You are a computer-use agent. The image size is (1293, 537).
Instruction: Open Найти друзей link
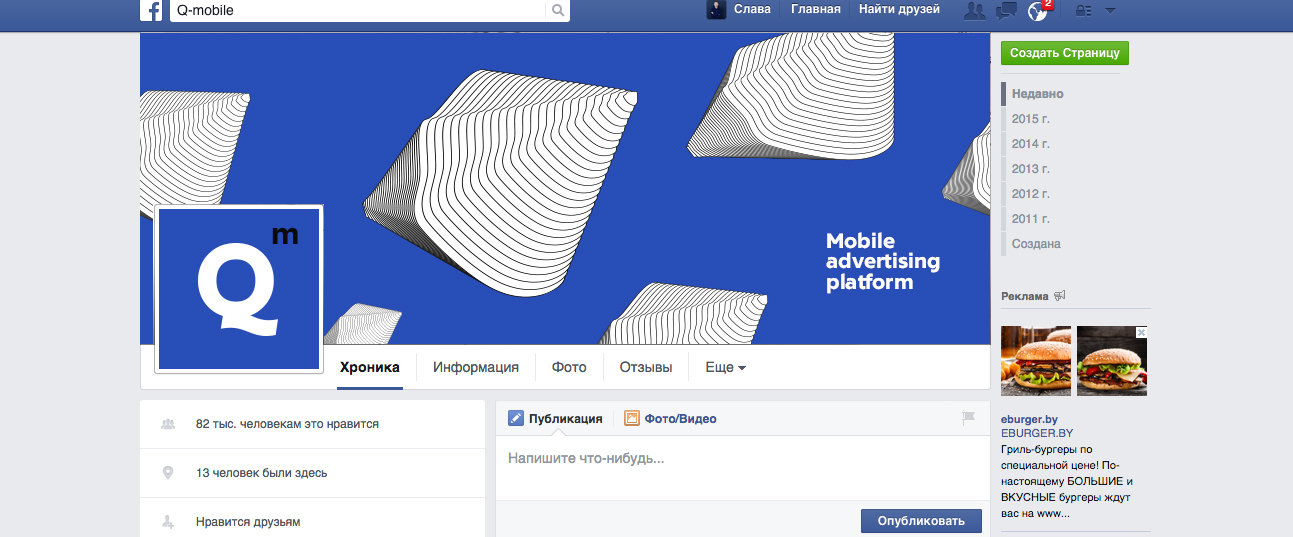pos(899,10)
